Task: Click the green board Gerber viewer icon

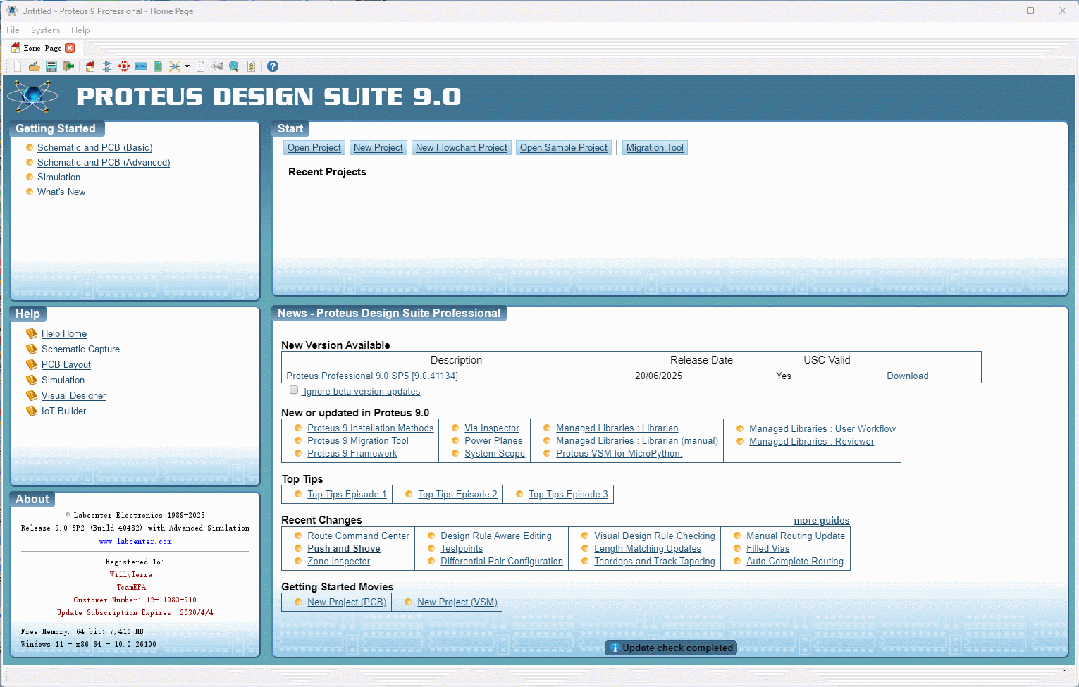Action: 158,67
